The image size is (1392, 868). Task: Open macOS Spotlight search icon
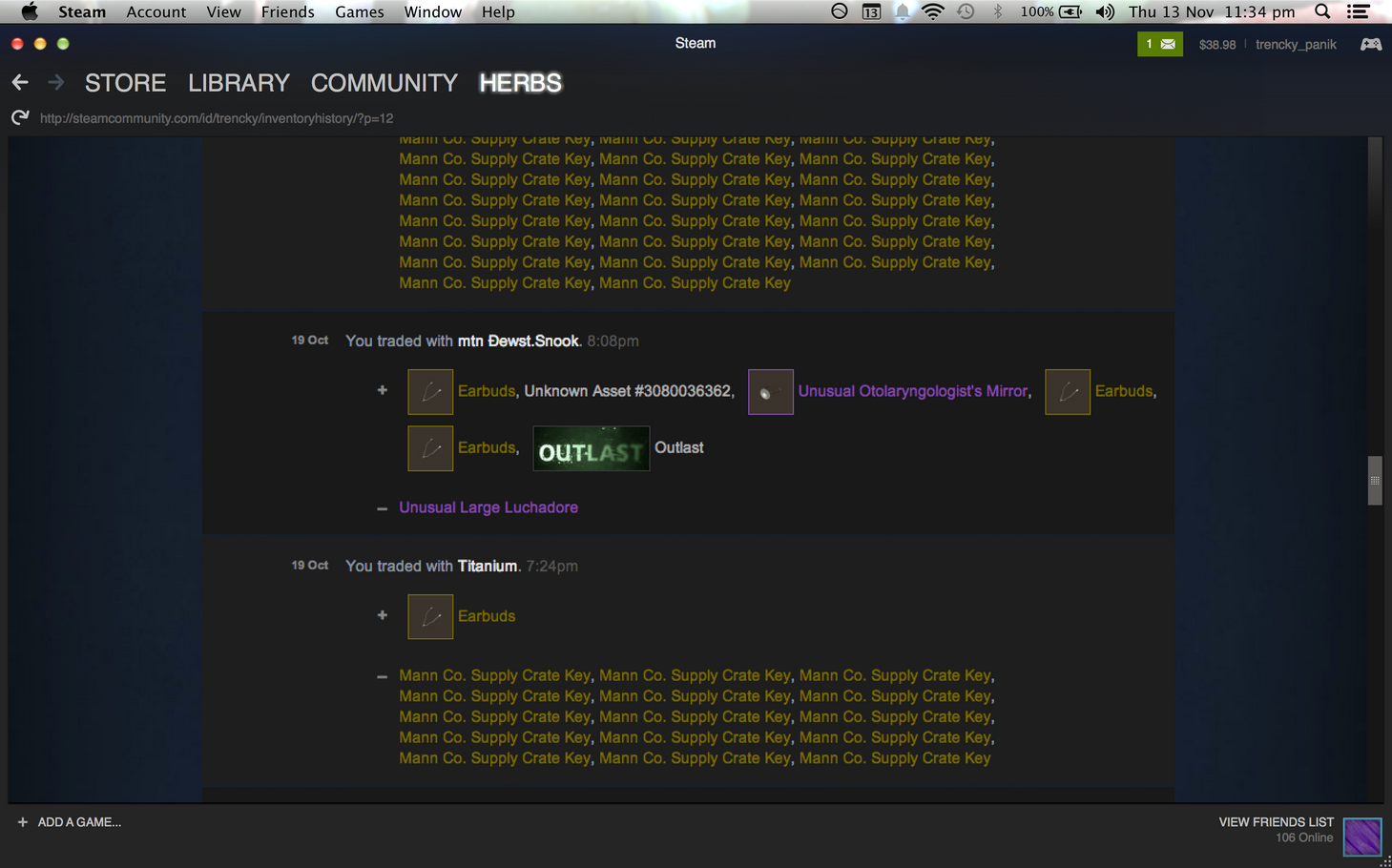pos(1322,11)
